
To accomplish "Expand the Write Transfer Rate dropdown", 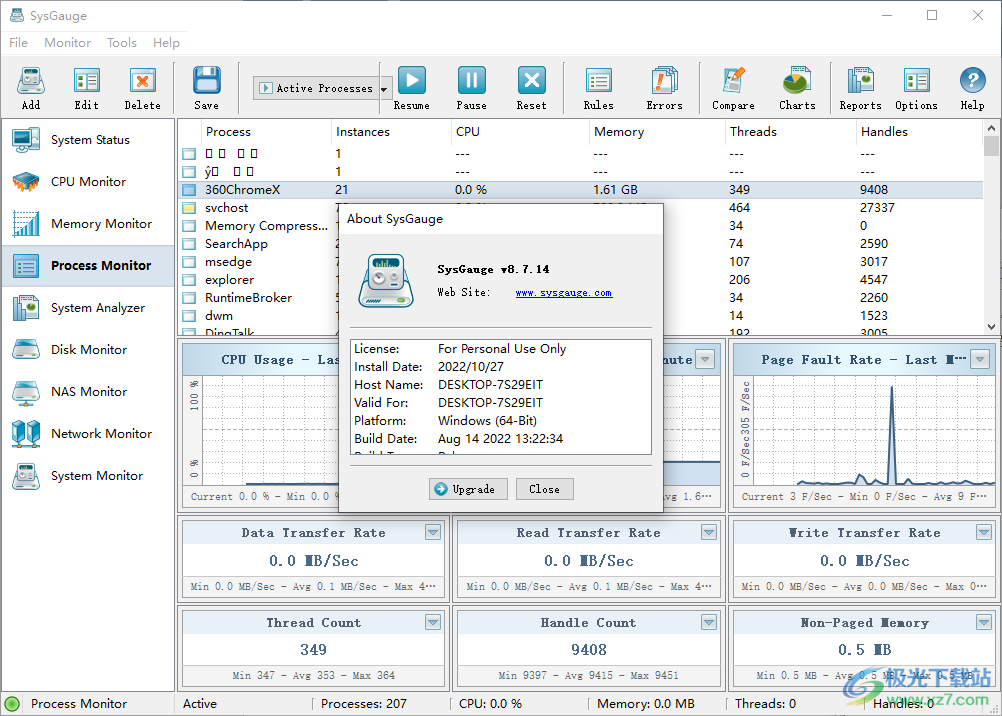I will [983, 532].
